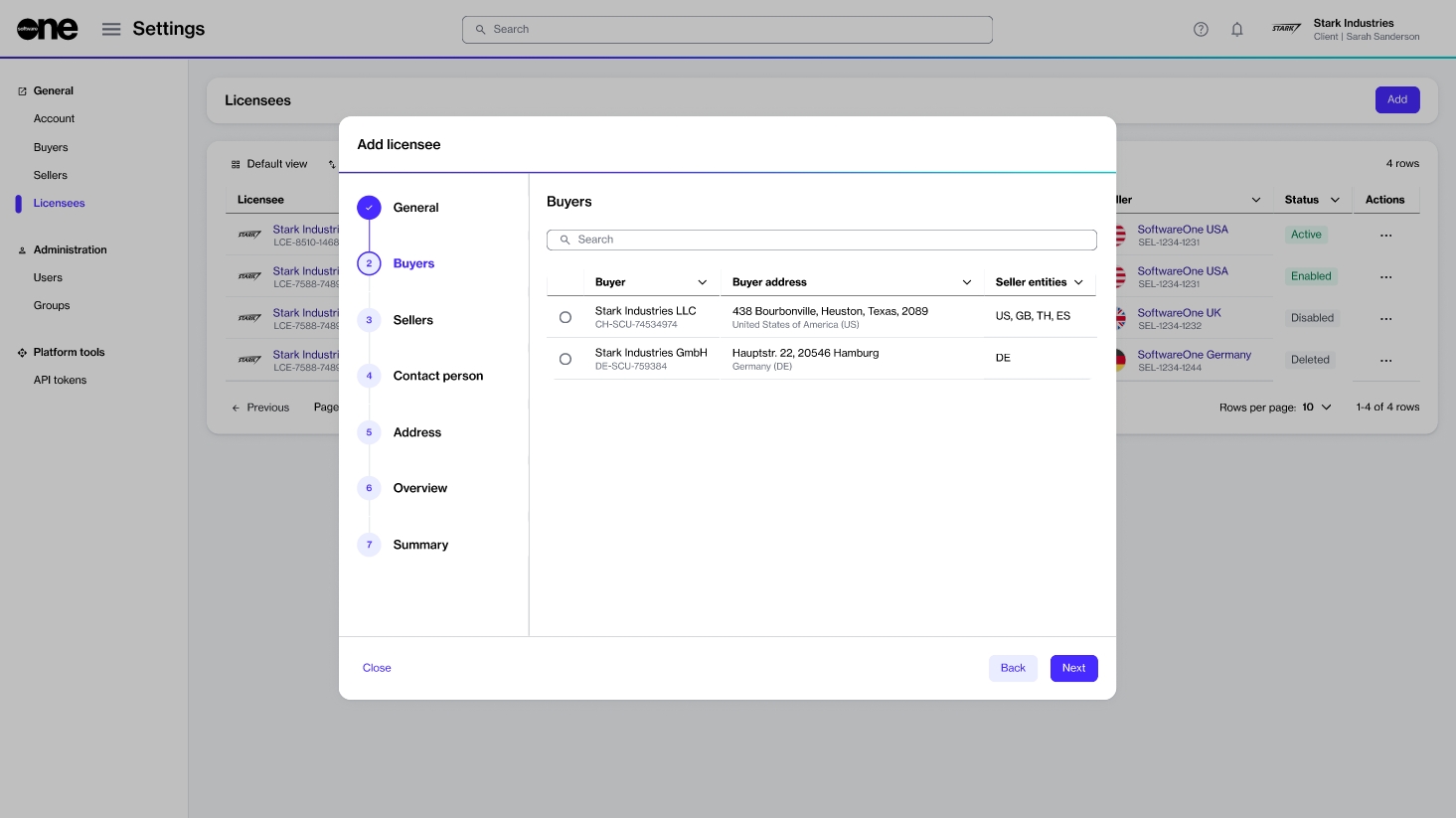Close the Add licensee dialog

pos(377,668)
